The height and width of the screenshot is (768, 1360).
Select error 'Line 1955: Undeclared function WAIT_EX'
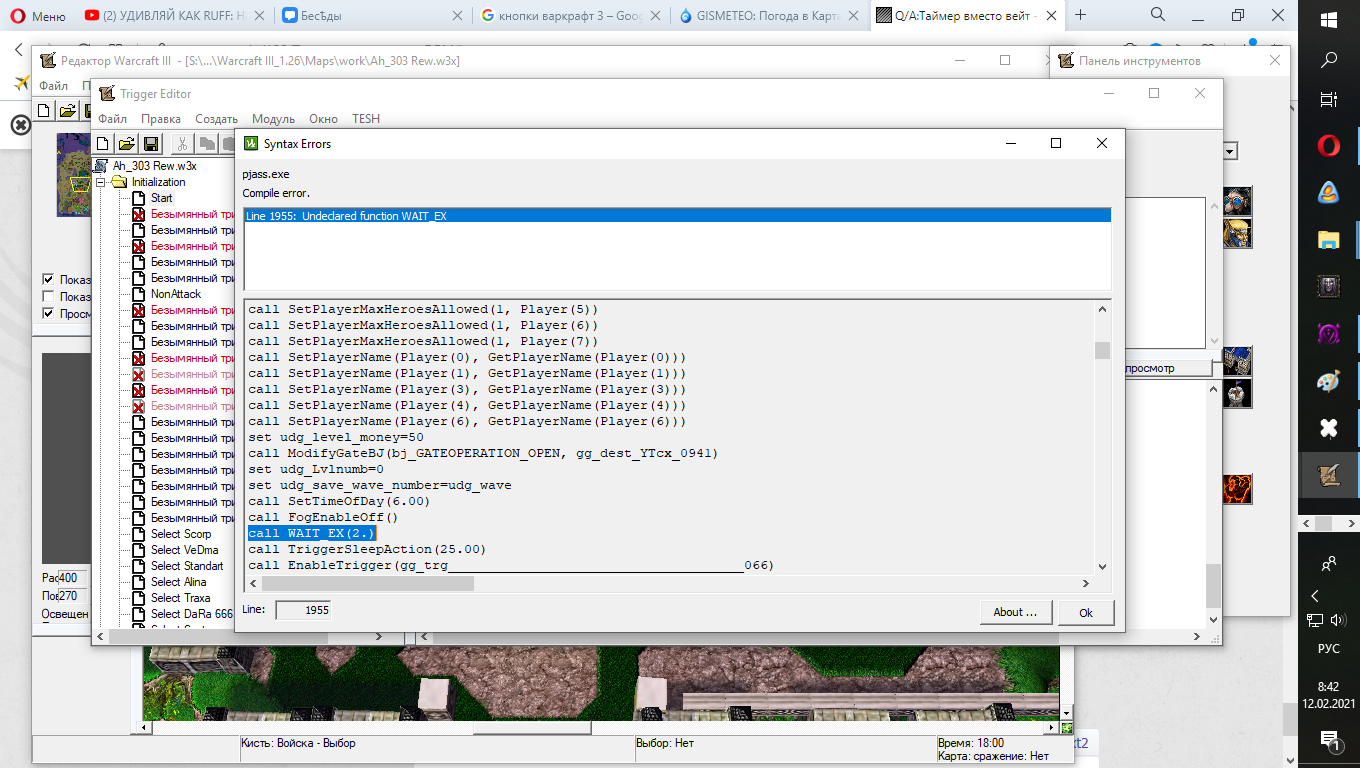click(x=677, y=216)
